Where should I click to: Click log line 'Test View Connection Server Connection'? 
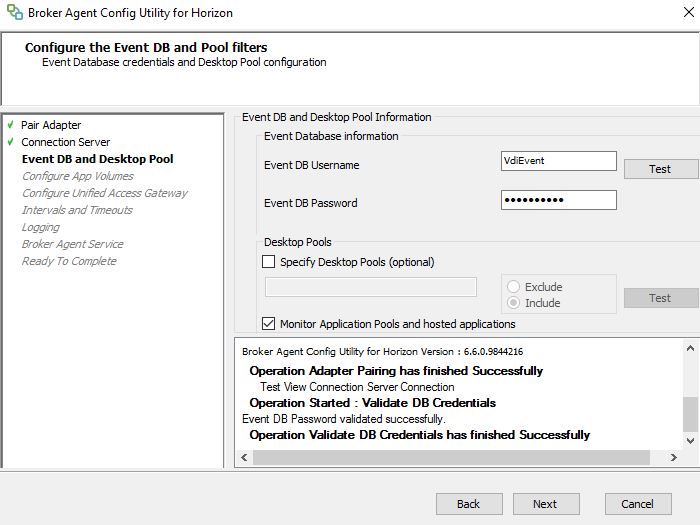pyautogui.click(x=357, y=387)
